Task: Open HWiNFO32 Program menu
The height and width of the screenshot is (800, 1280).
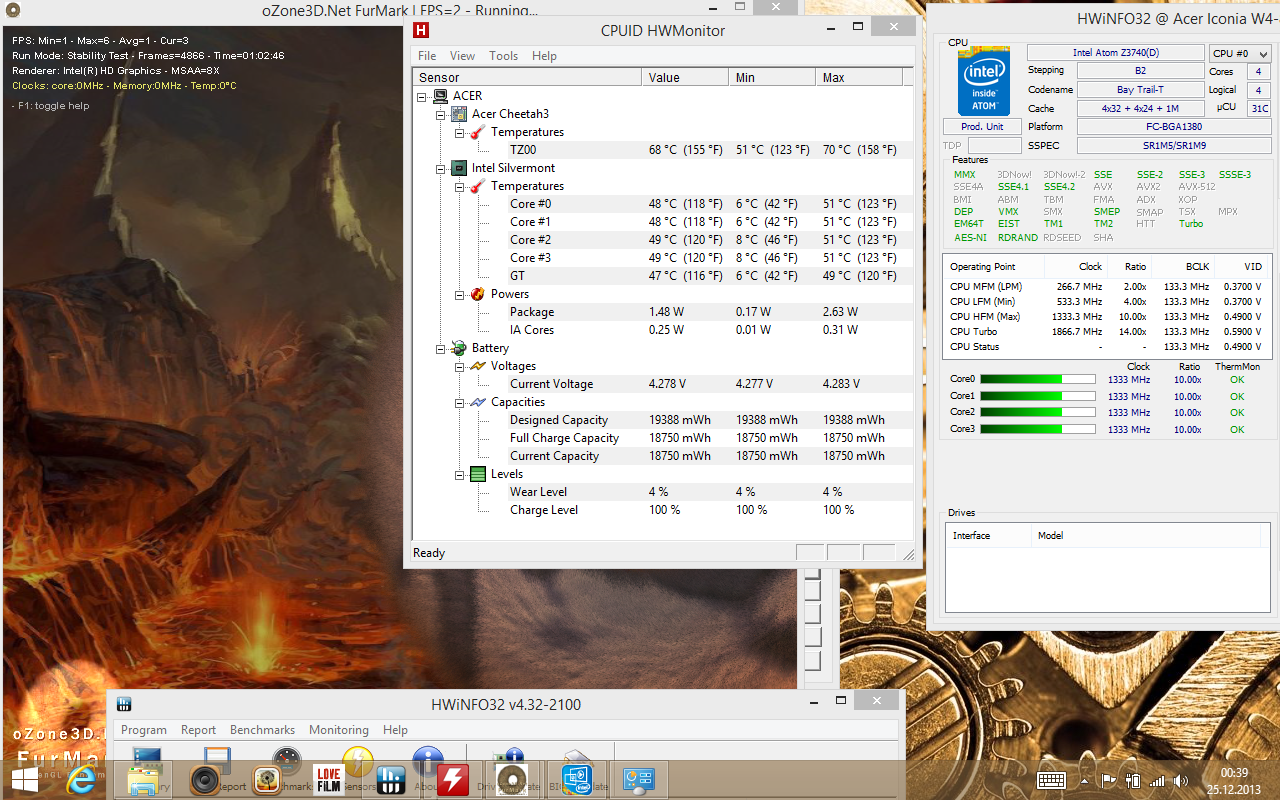Action: pyautogui.click(x=144, y=730)
